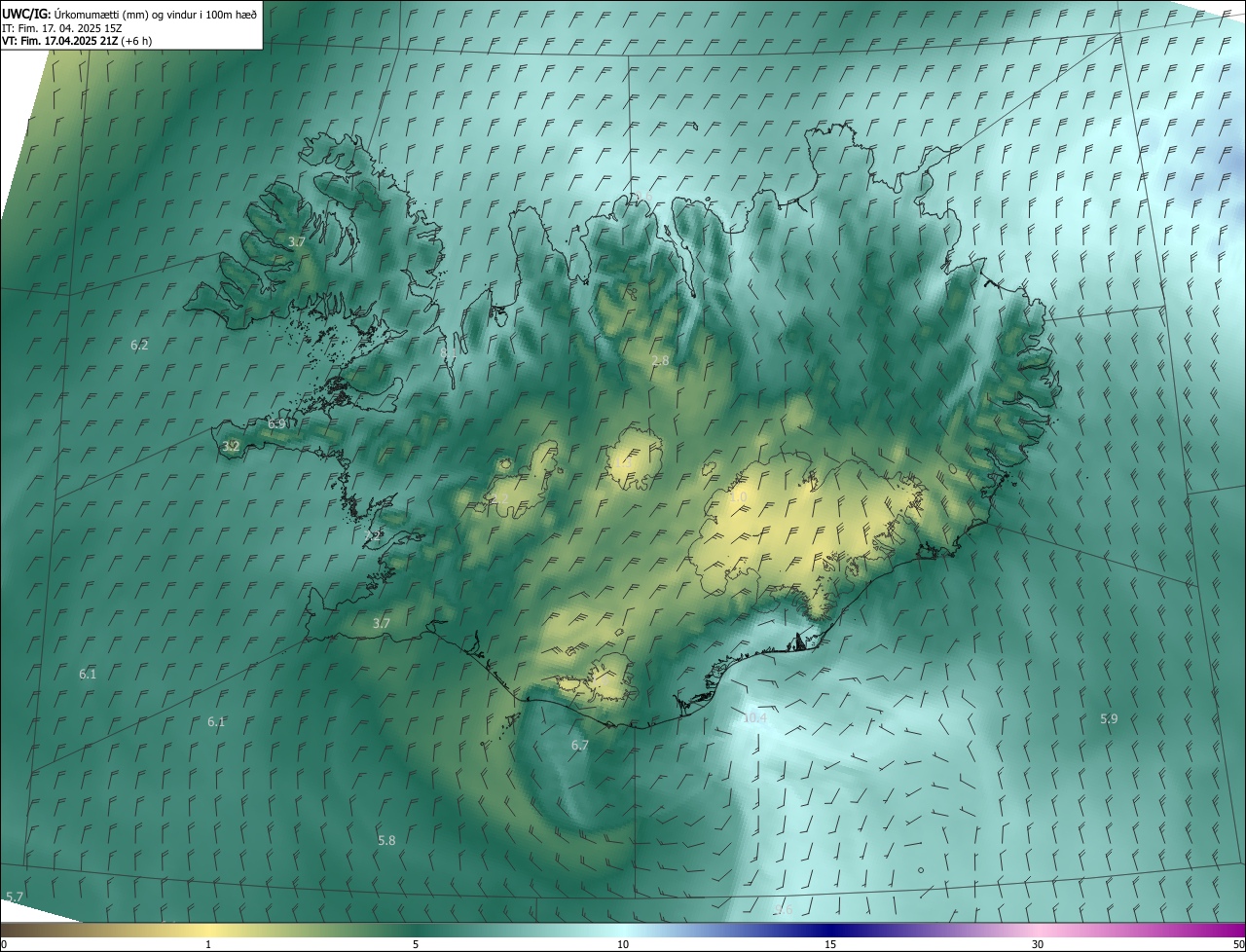Click the 10.4 value off the south coast

(754, 717)
